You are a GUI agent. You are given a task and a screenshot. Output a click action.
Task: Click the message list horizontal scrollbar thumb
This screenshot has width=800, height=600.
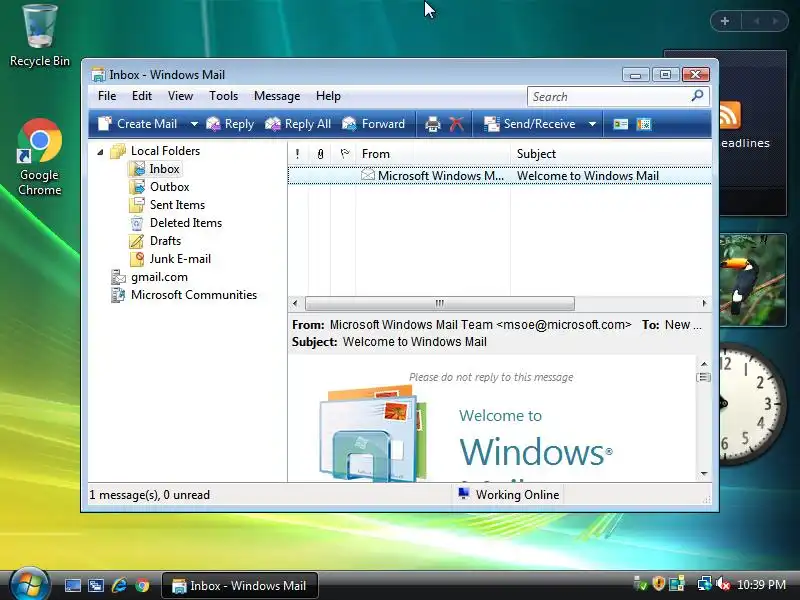[x=439, y=303]
